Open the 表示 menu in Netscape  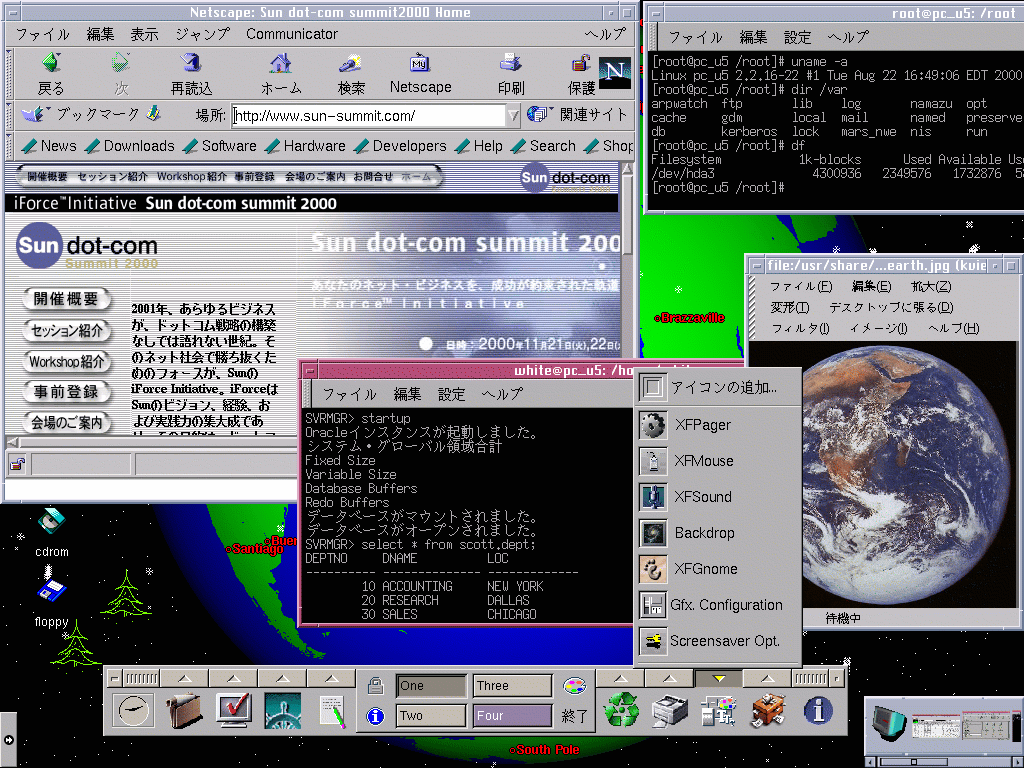144,34
